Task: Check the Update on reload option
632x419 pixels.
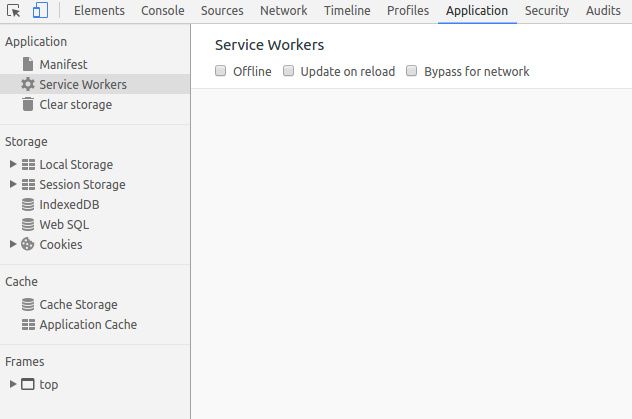Action: point(289,72)
